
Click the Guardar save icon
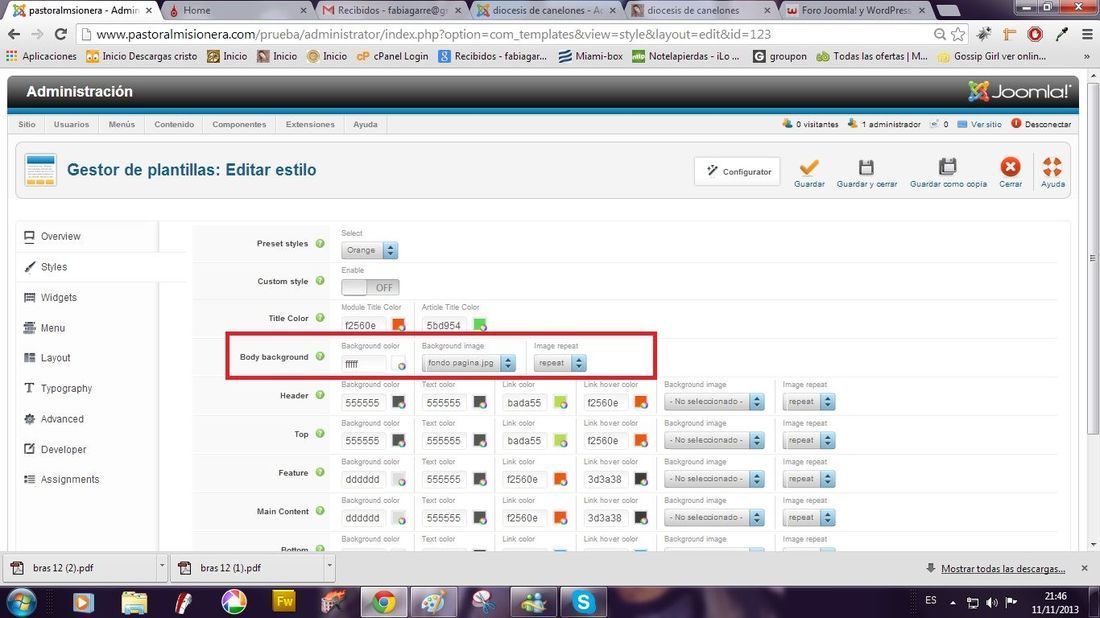809,168
